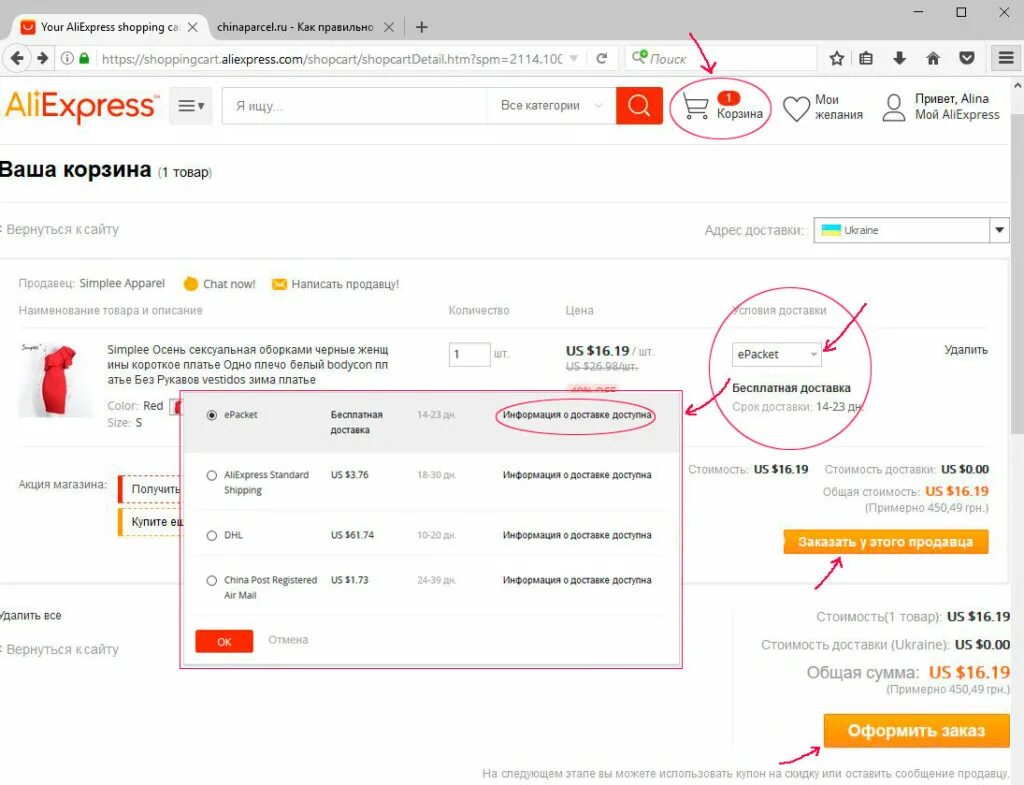Switch to the chinaparcel.ru tab
This screenshot has width=1024, height=785.
pyautogui.click(x=295, y=27)
